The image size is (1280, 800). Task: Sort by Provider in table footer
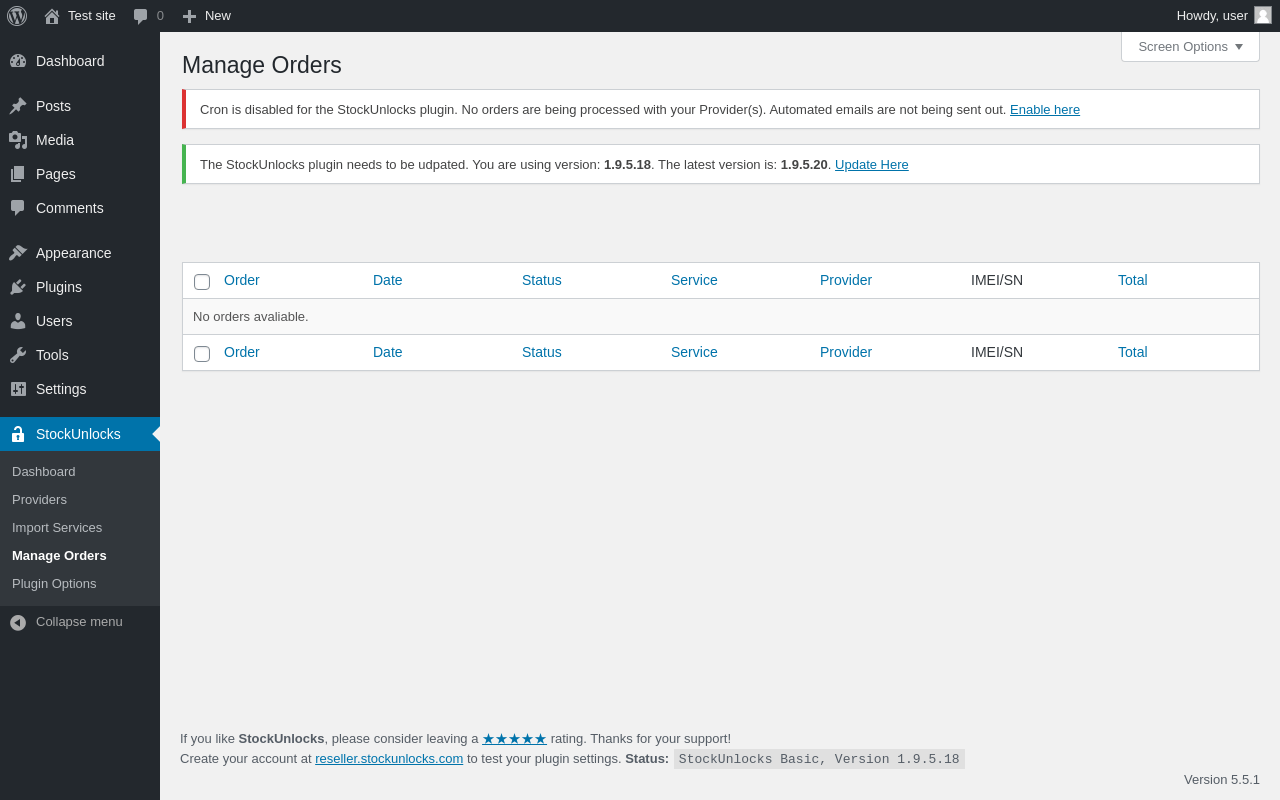(x=846, y=352)
